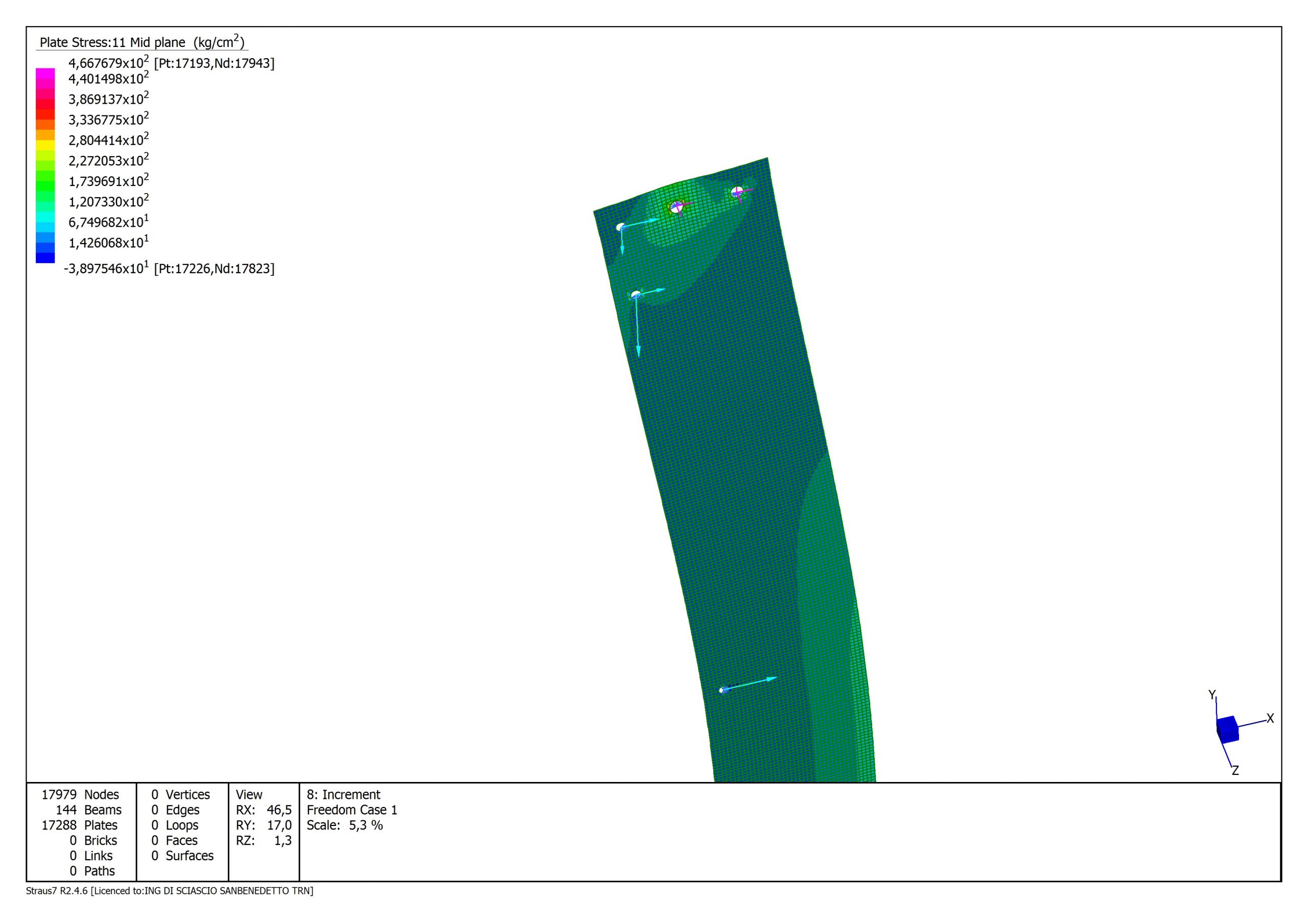Click the '8: Increment' result case label
Image resolution: width=1308 pixels, height=924 pixels.
pyautogui.click(x=343, y=795)
